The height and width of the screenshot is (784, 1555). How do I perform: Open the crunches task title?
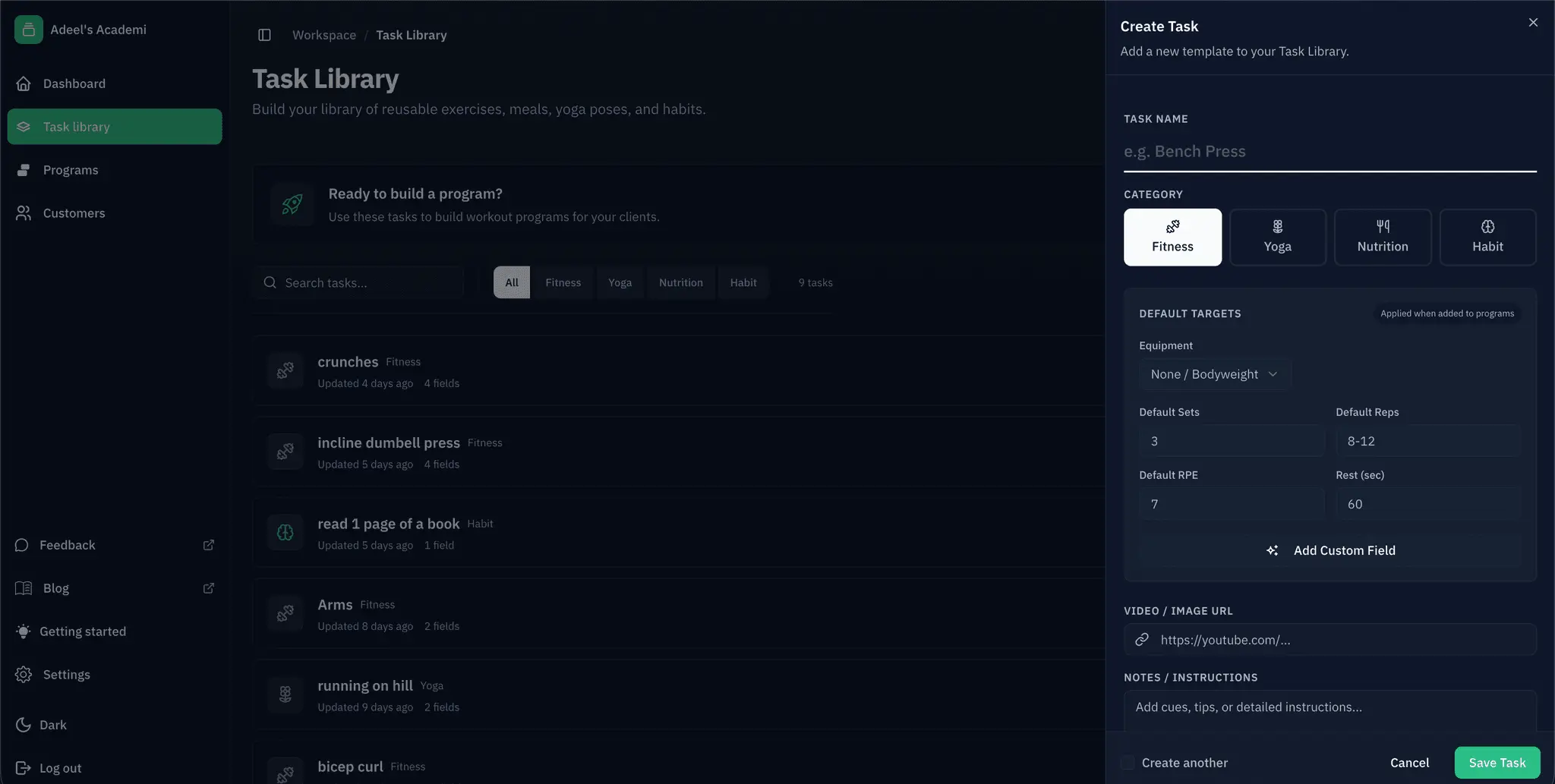[348, 362]
